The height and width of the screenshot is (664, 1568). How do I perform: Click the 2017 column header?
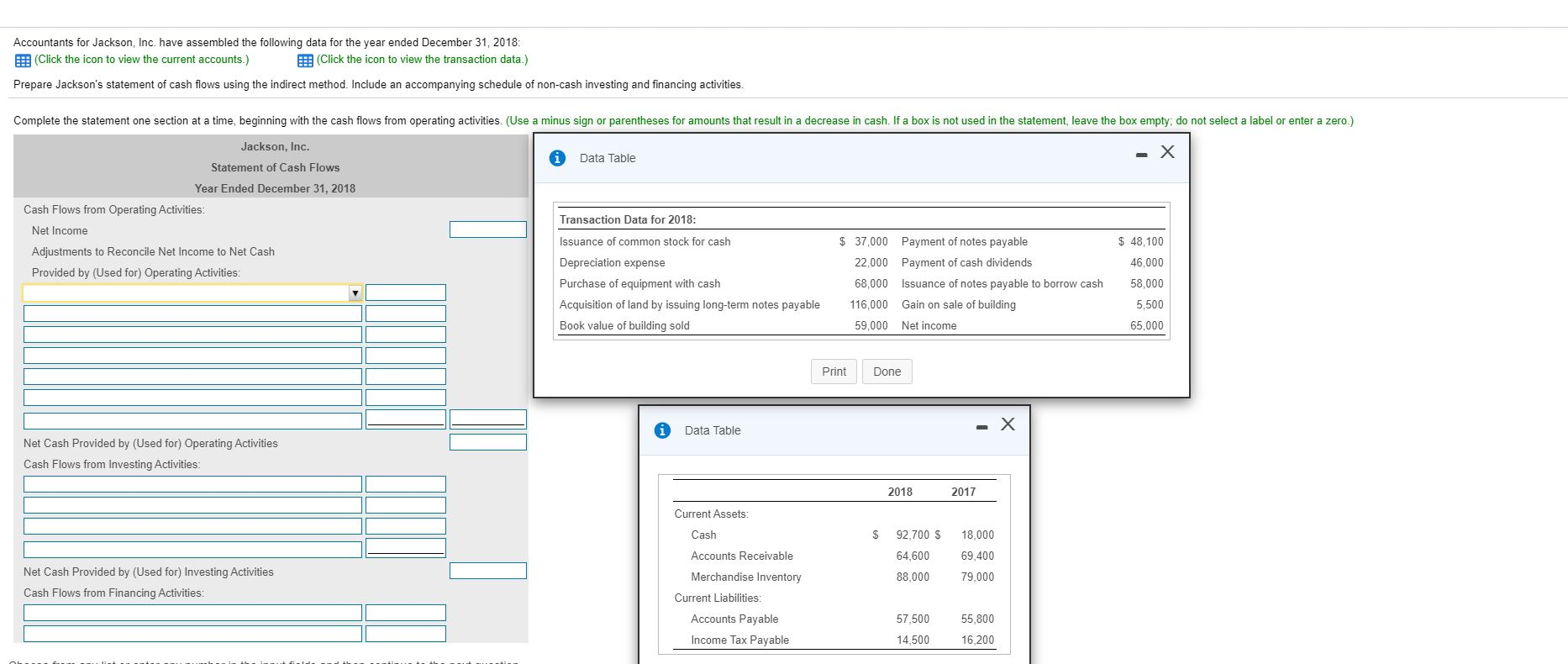pos(964,493)
